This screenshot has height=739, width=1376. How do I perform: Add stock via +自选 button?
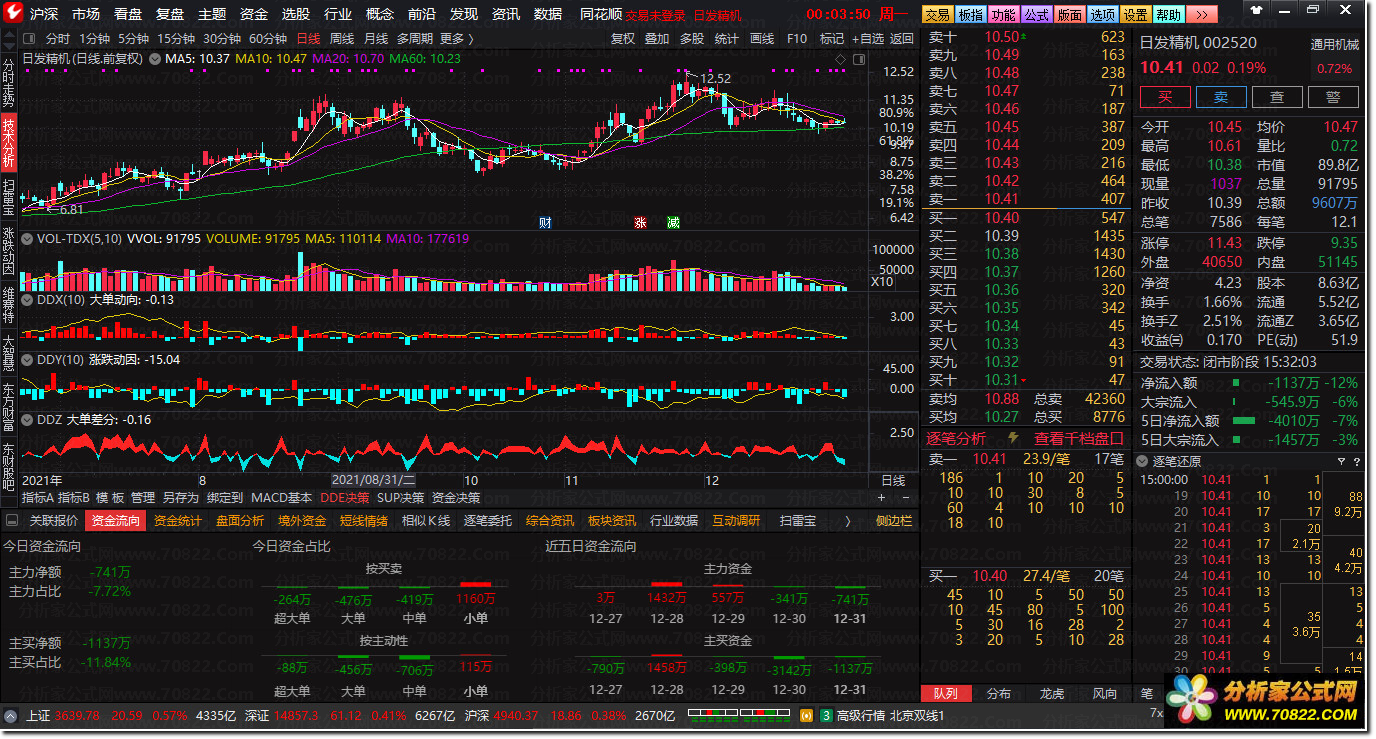click(867, 39)
